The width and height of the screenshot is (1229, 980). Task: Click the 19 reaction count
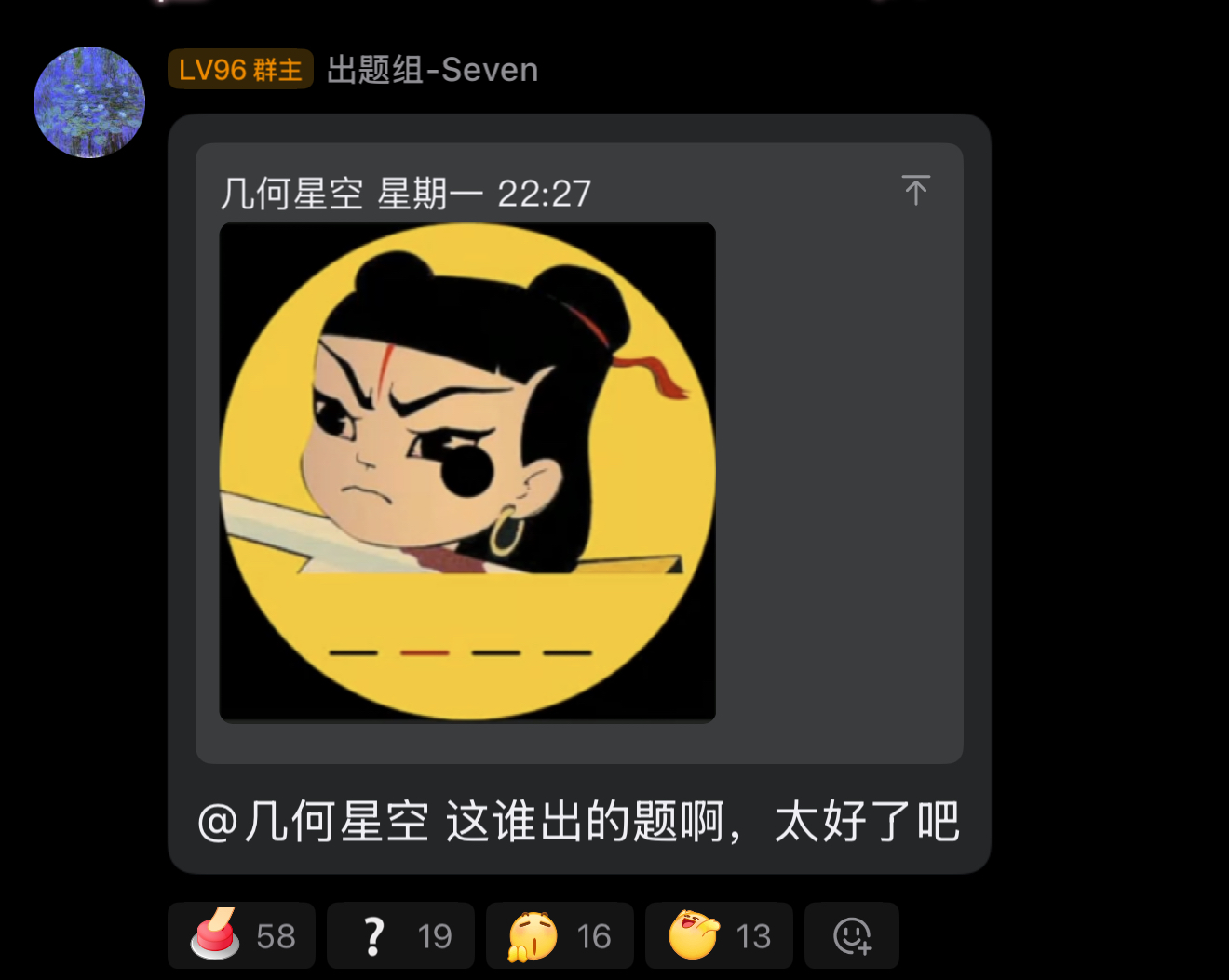tap(435, 936)
